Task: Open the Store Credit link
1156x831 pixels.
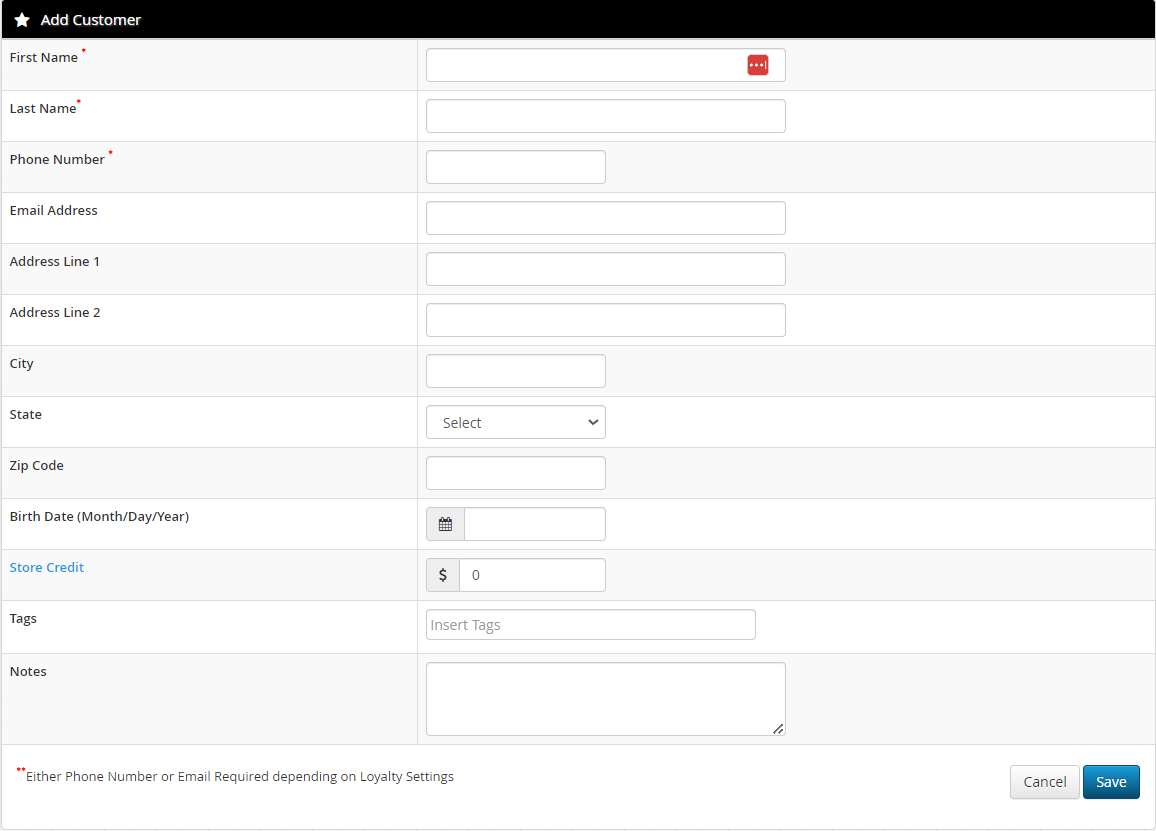Action: [x=46, y=567]
